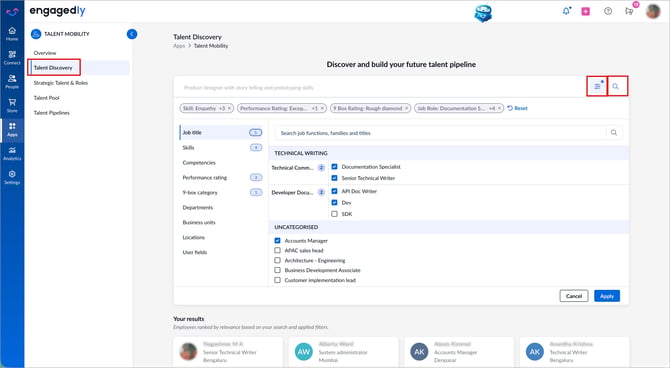
Task: Remove the Performance Rating filter chip
Action: coord(323,109)
